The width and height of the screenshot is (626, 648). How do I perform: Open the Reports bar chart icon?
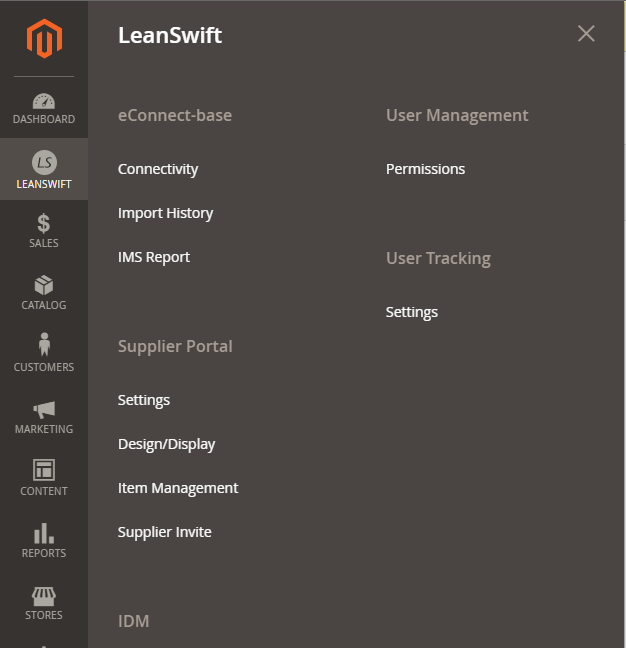coord(44,533)
